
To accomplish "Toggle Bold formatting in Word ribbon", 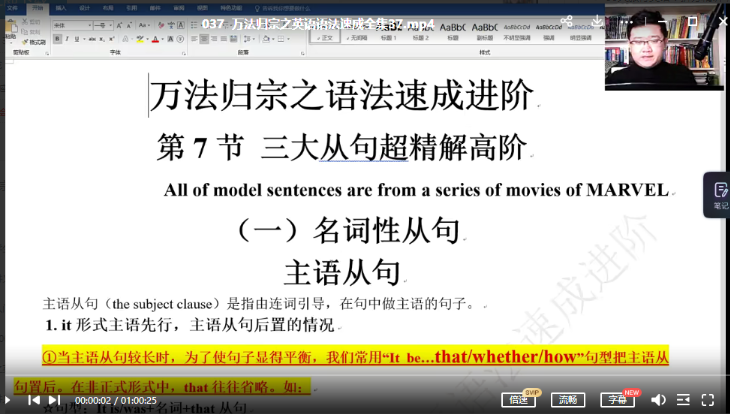I will (56, 38).
